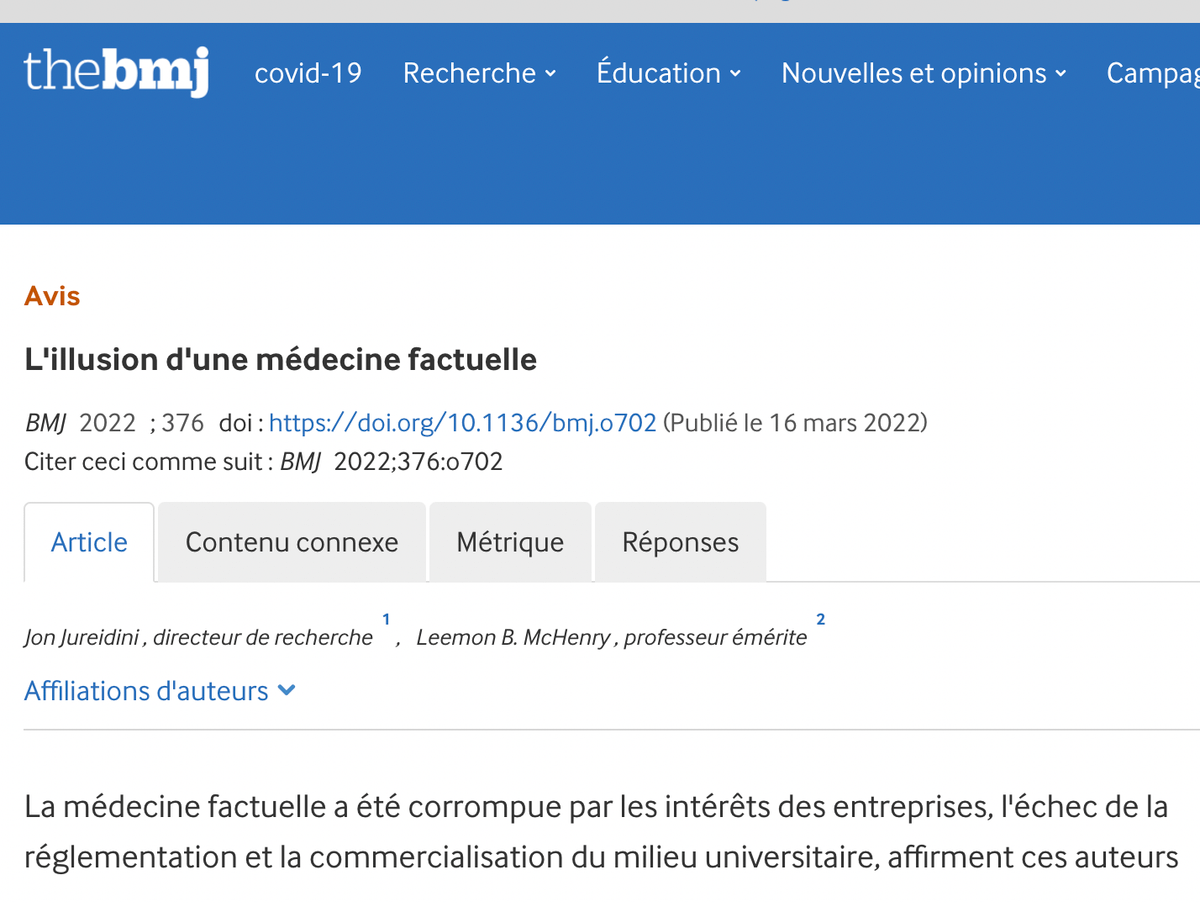The width and height of the screenshot is (1200, 903).
Task: Open the doi.org article link
Action: (x=462, y=423)
